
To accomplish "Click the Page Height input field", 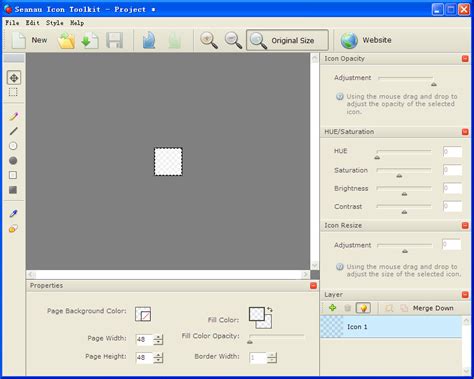I will 144,357.
